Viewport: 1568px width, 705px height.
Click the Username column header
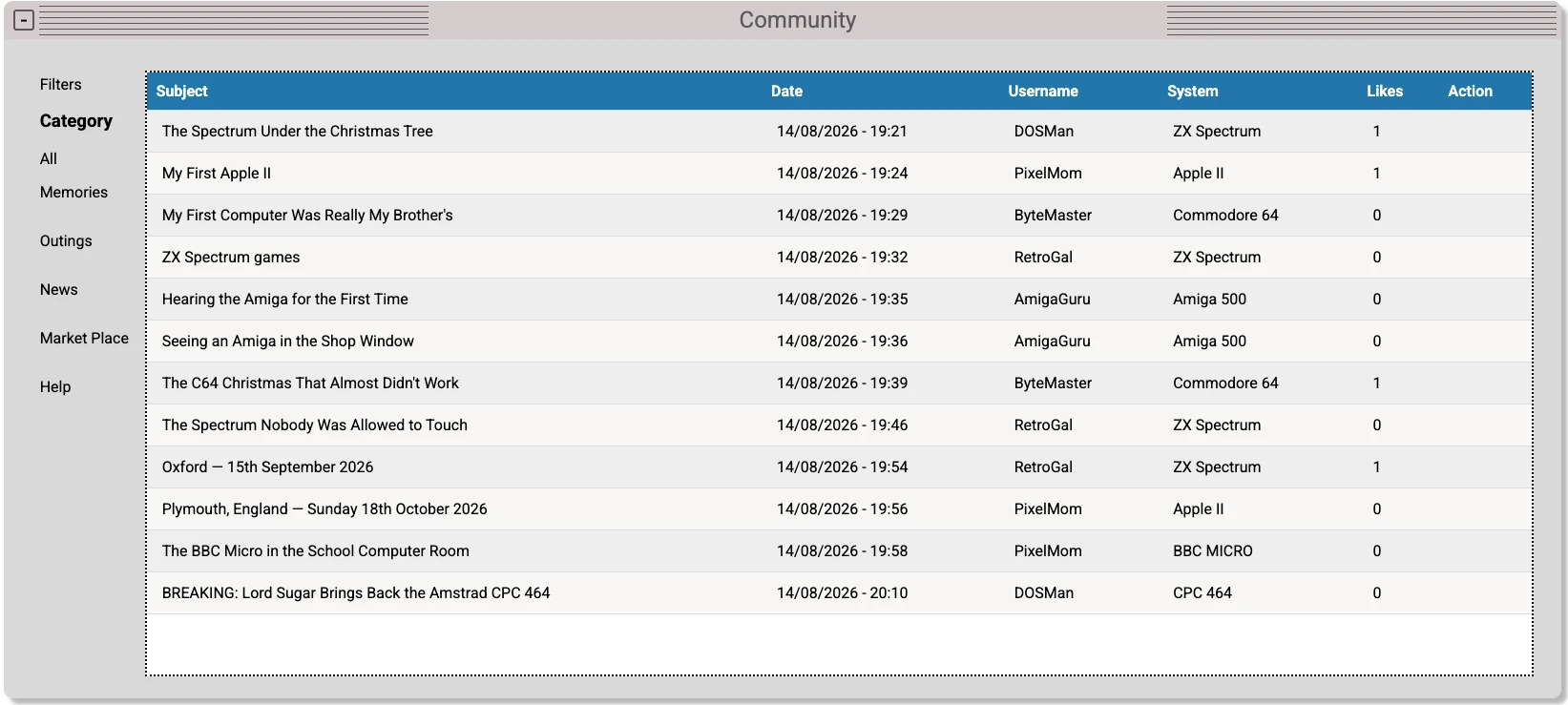click(x=1043, y=91)
